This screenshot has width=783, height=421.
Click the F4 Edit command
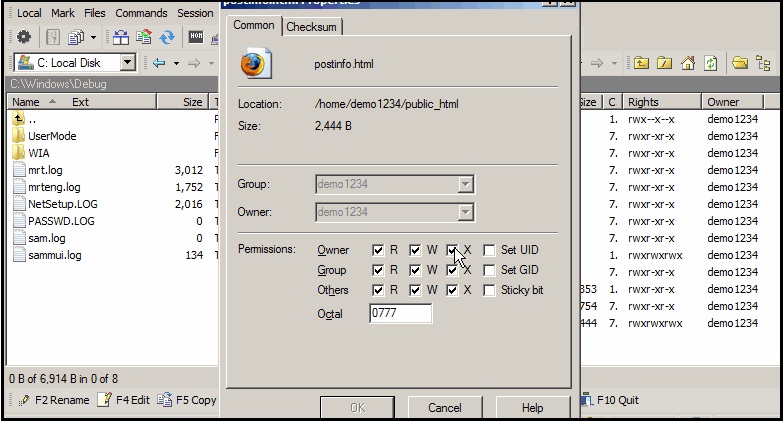point(123,400)
